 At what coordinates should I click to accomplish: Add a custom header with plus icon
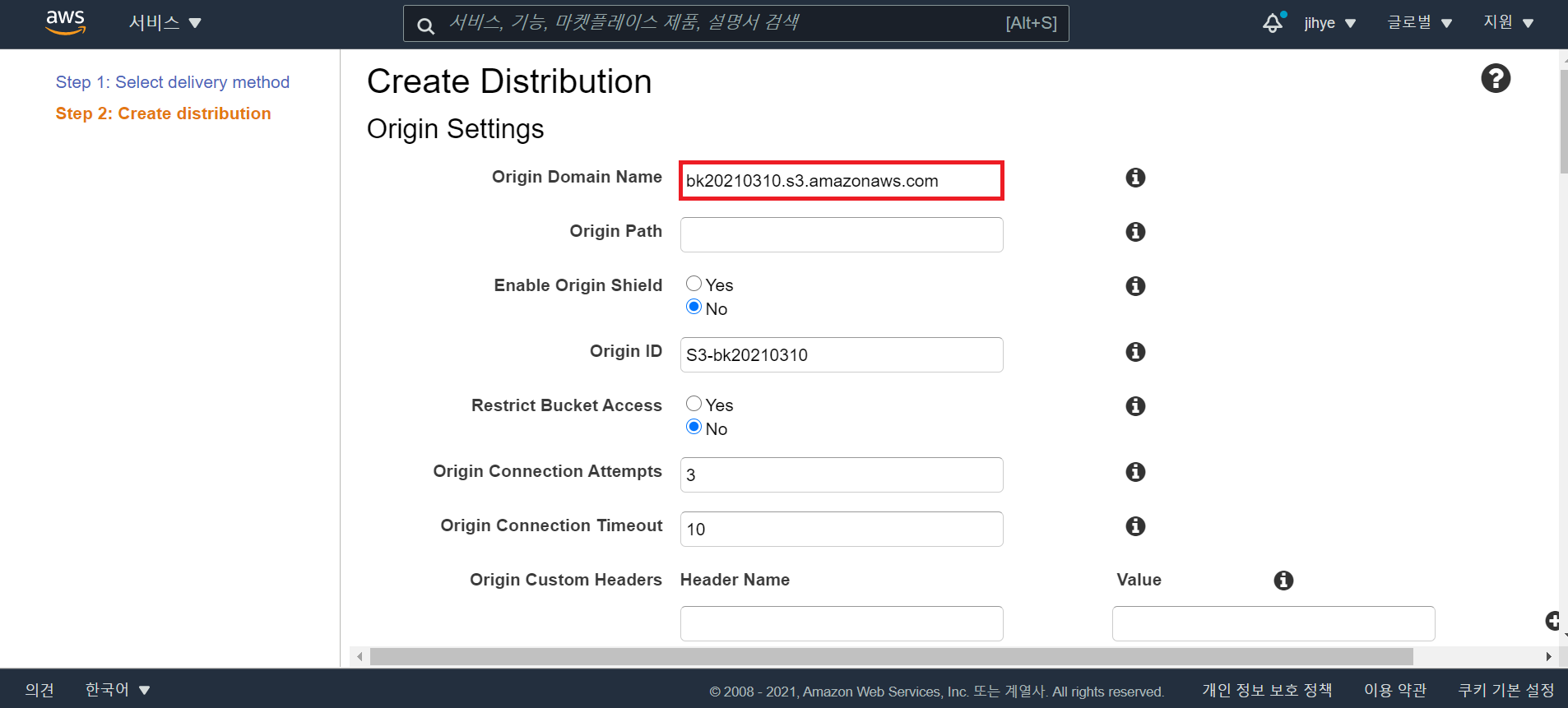1552,621
